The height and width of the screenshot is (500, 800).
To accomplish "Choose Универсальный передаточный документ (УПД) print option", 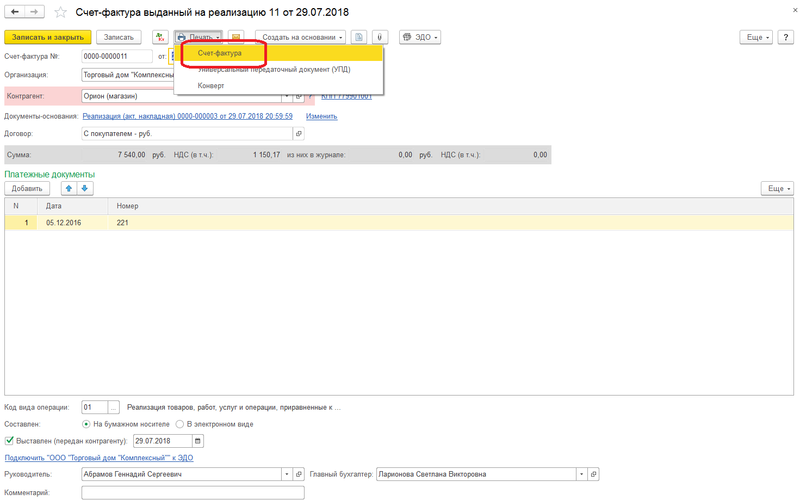I will tap(279, 69).
